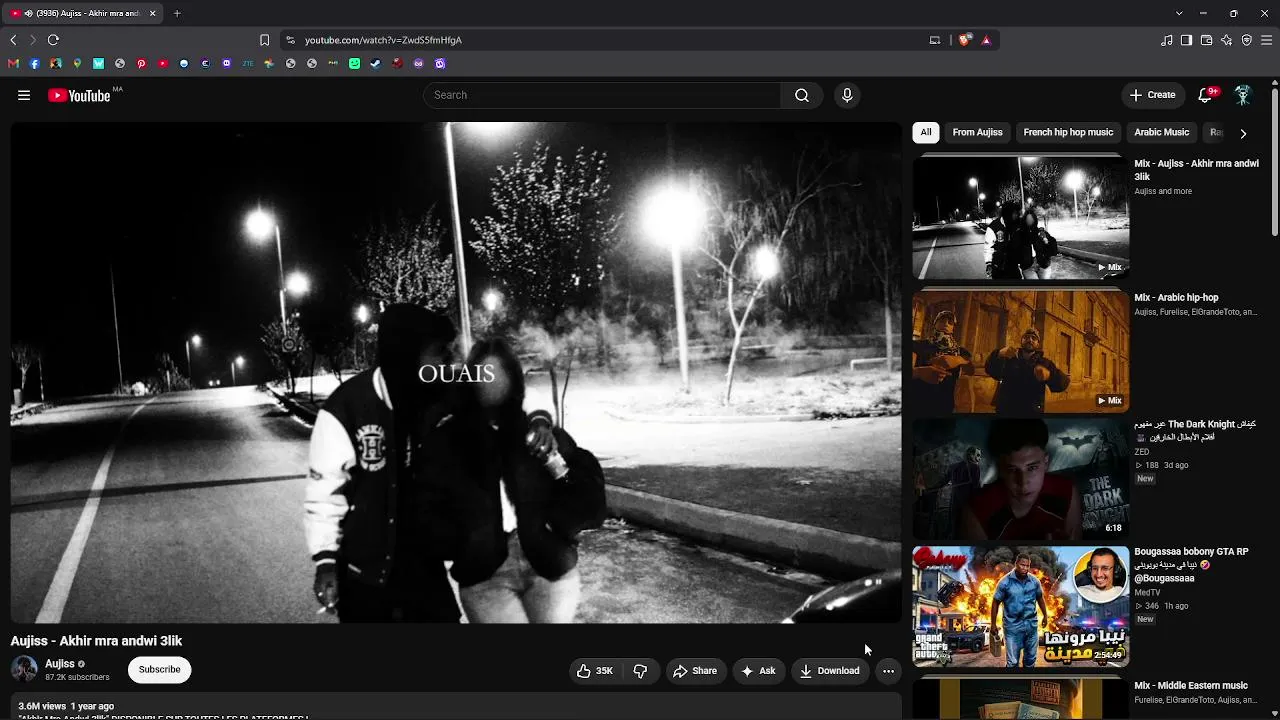Play or pause the video player
Image resolution: width=1280 pixels, height=720 pixels.
(456, 372)
